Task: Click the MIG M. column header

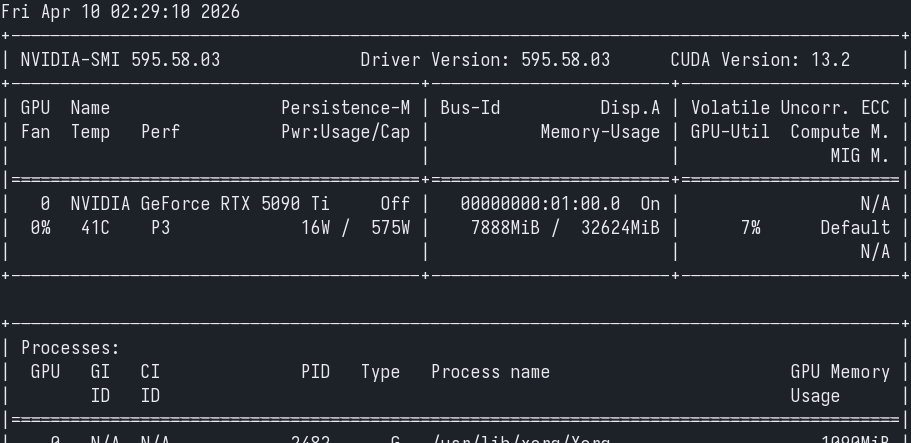Action: tap(859, 156)
